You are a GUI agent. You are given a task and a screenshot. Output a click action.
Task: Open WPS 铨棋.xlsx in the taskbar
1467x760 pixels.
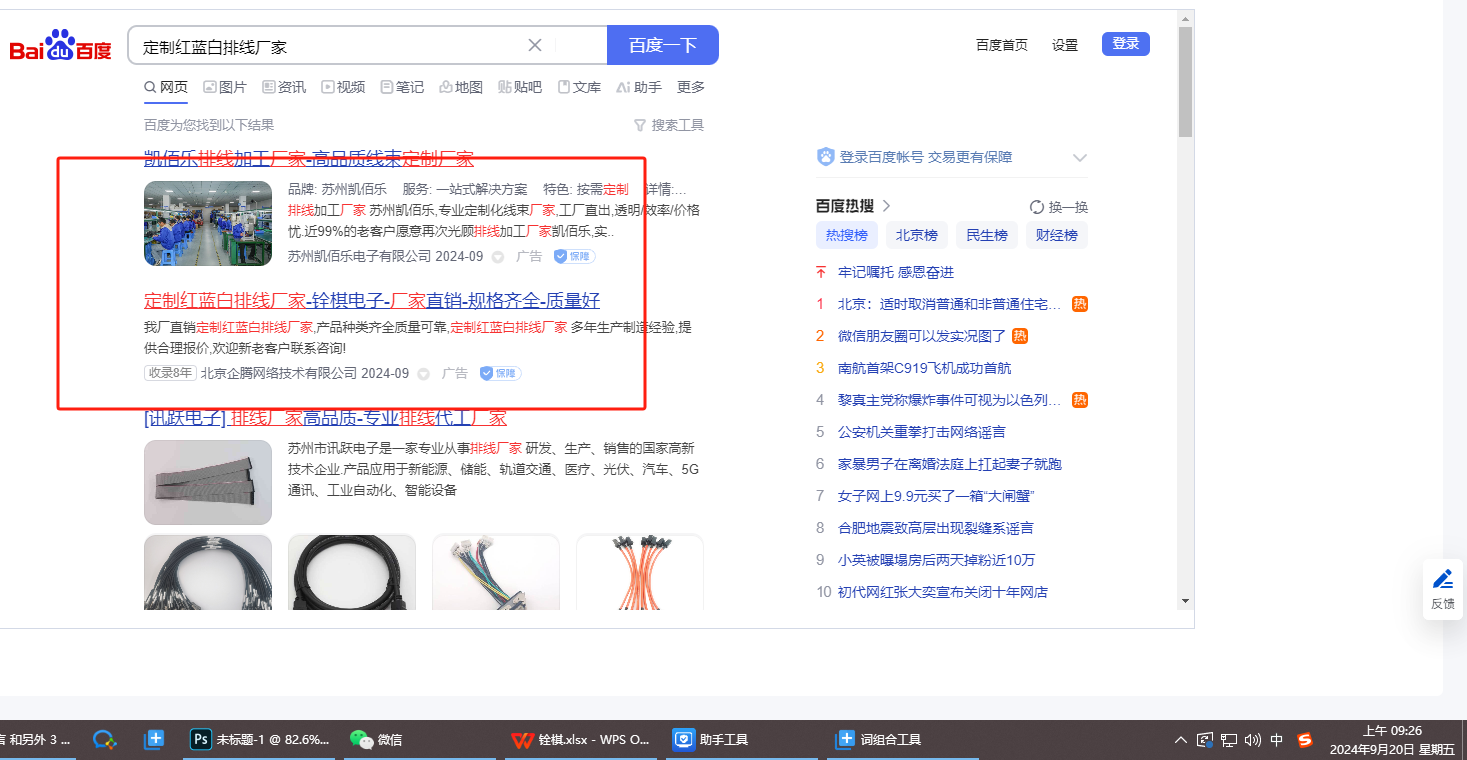pyautogui.click(x=582, y=740)
